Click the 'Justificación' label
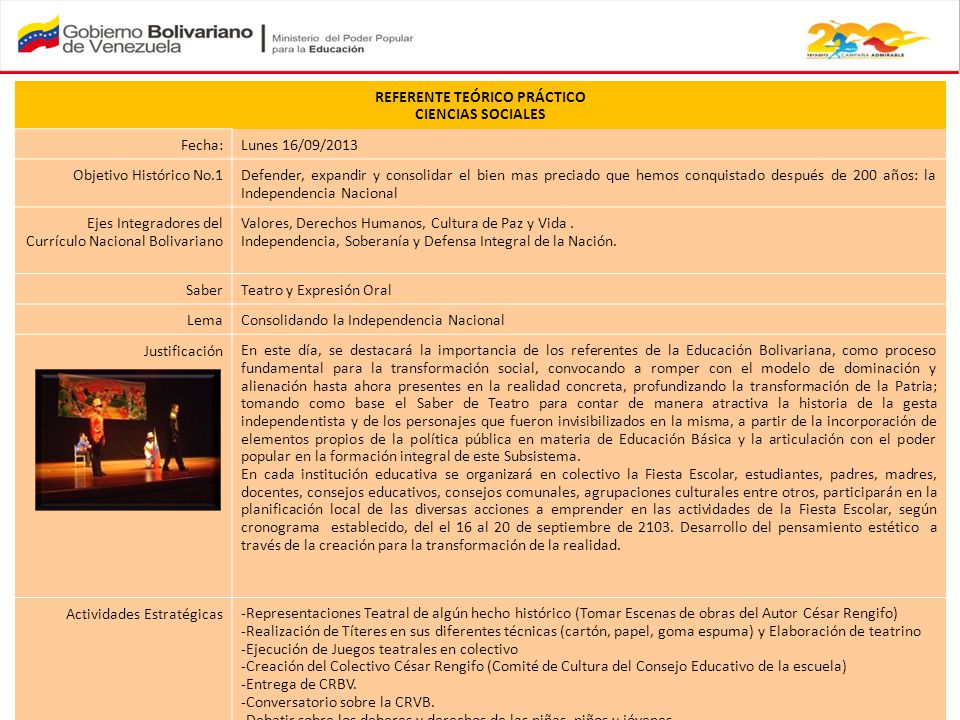This screenshot has width=960, height=720. [x=183, y=351]
